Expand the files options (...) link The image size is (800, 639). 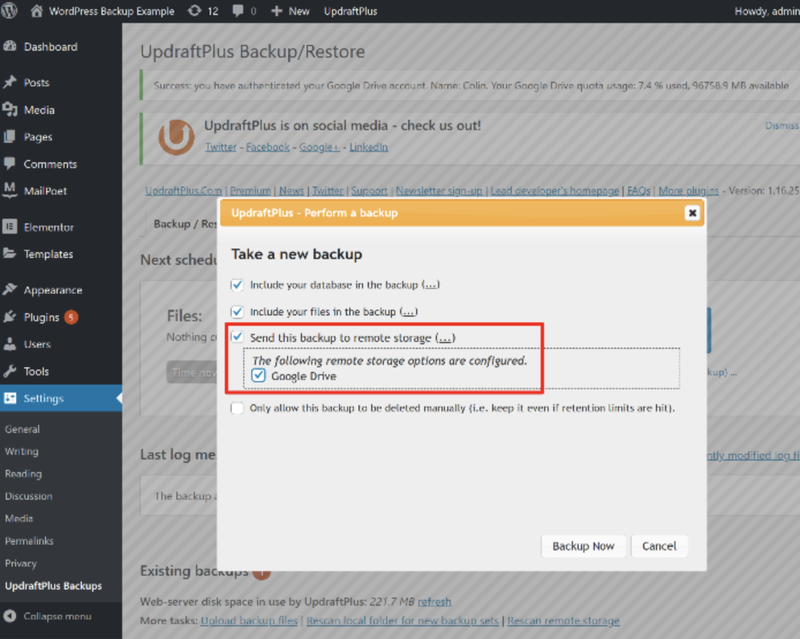click(409, 312)
